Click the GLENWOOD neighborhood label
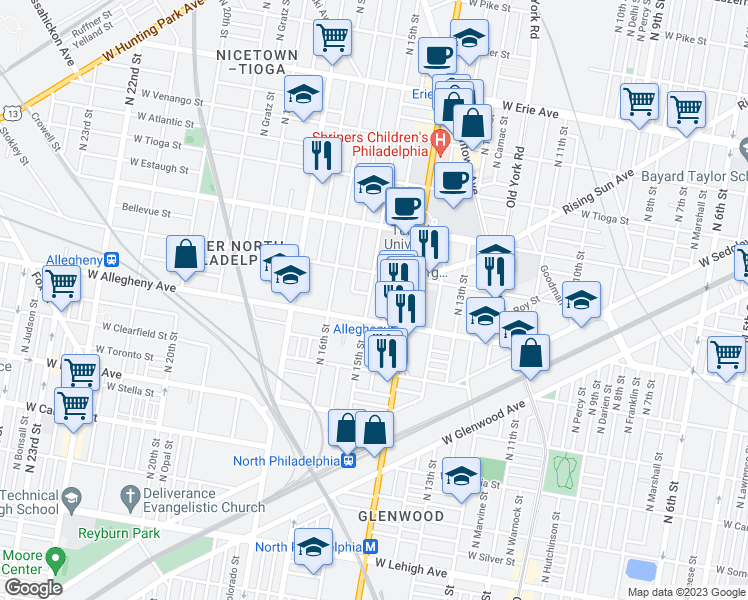Viewport: 748px width, 600px height. pyautogui.click(x=401, y=516)
